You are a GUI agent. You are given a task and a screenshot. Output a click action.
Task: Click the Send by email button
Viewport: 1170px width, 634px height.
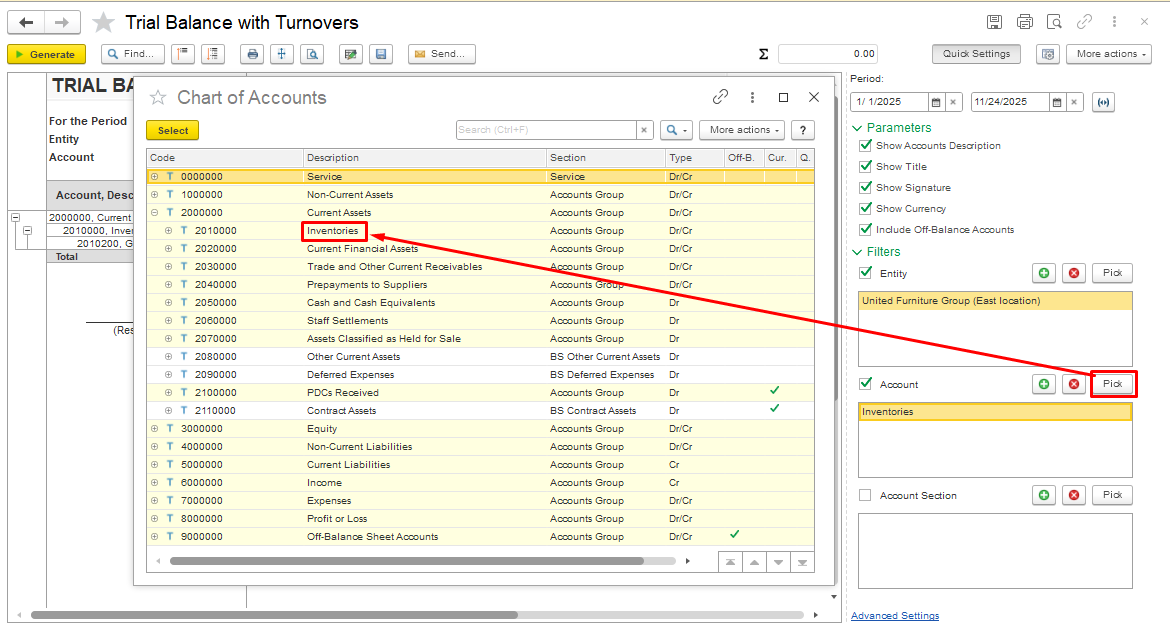tap(441, 54)
